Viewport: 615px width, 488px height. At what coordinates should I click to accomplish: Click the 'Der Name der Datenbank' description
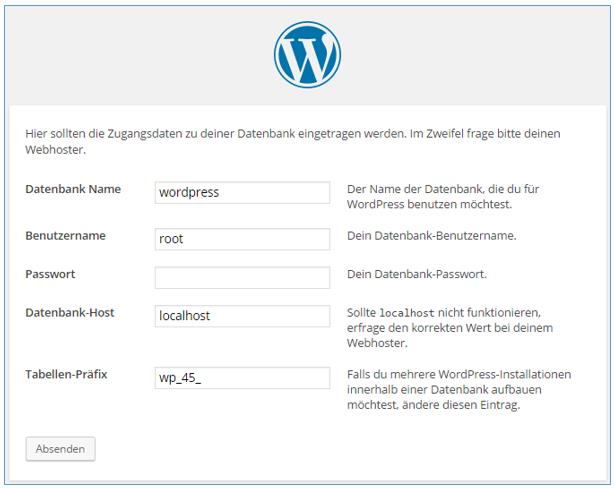coord(443,197)
